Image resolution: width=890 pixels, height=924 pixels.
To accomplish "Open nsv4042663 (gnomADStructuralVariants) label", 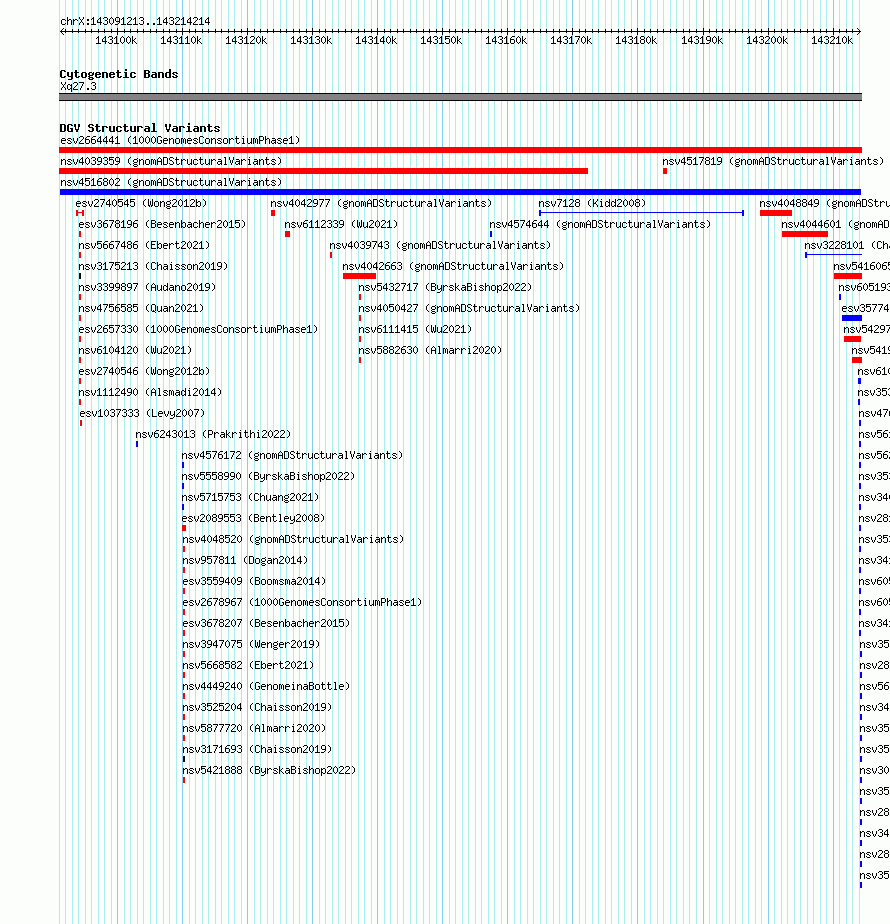I will pyautogui.click(x=453, y=266).
